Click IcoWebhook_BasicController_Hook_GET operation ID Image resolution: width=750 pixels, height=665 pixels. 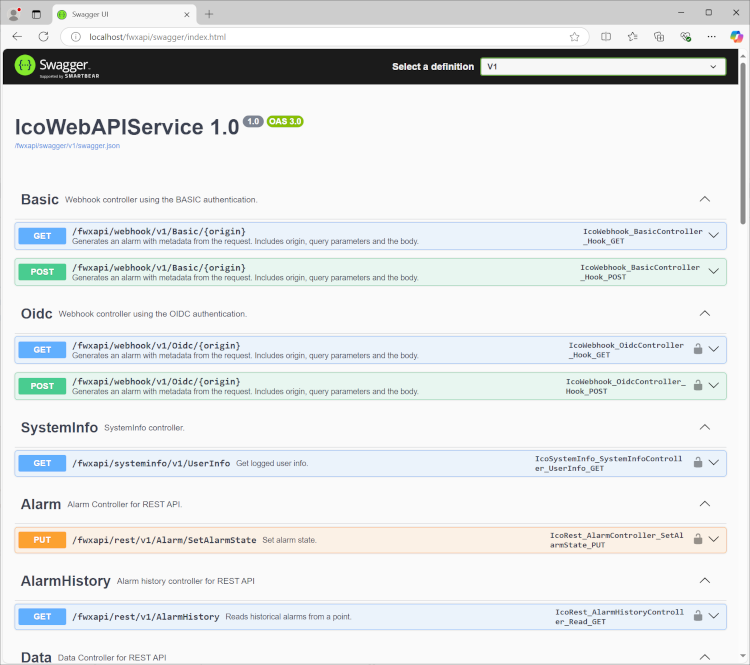coord(642,236)
